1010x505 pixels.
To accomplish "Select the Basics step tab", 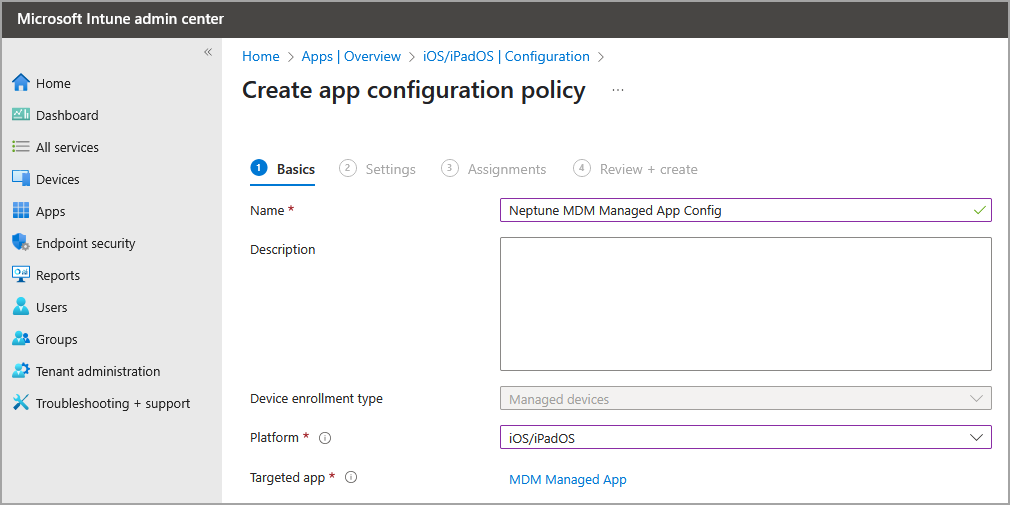I will [x=283, y=169].
